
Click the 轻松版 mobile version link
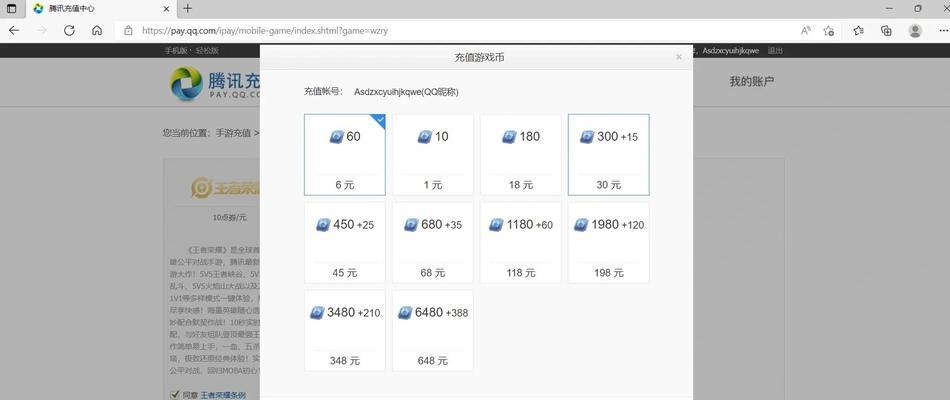207,51
